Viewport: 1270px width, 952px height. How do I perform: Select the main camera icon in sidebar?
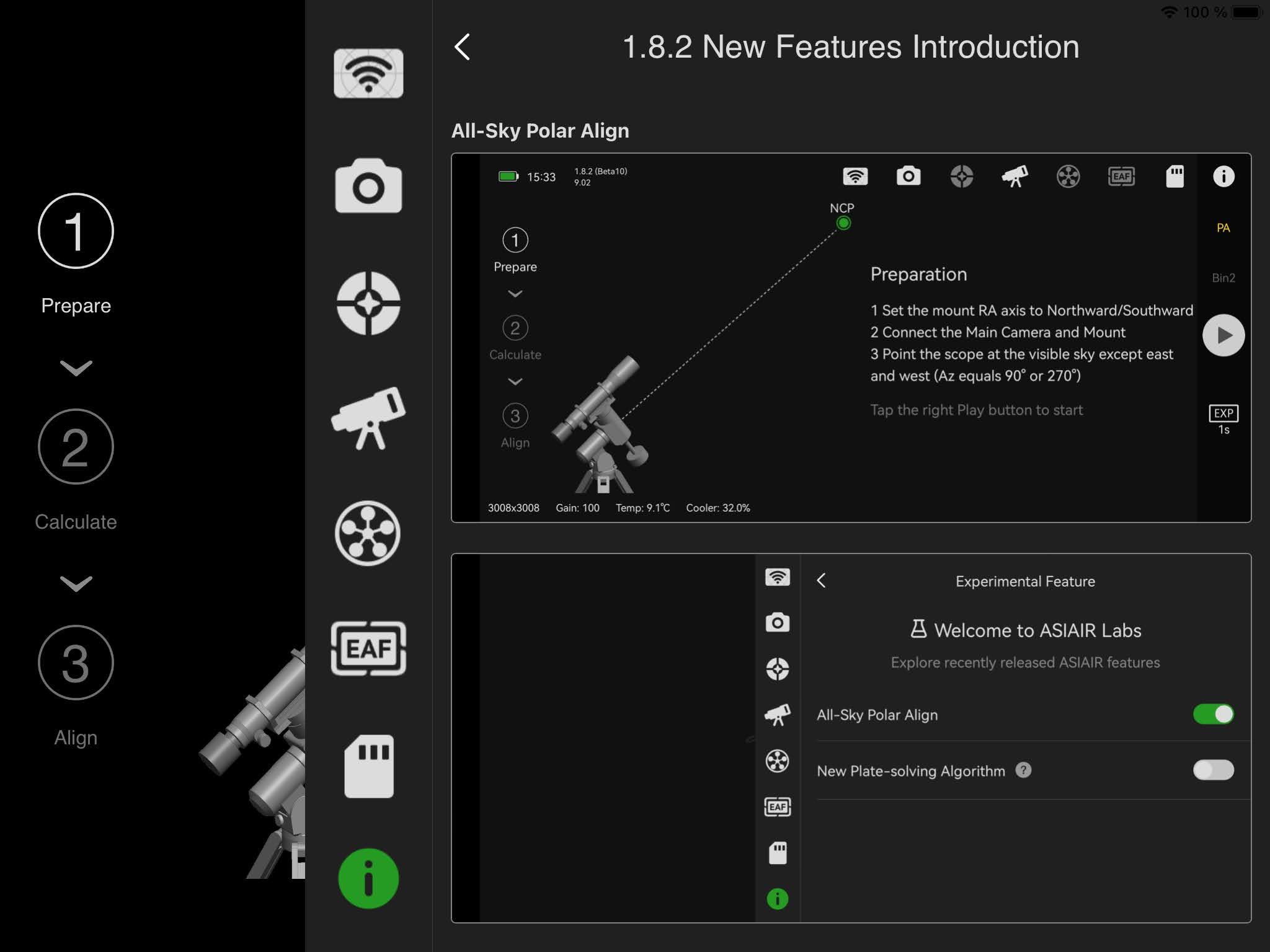pos(368,186)
